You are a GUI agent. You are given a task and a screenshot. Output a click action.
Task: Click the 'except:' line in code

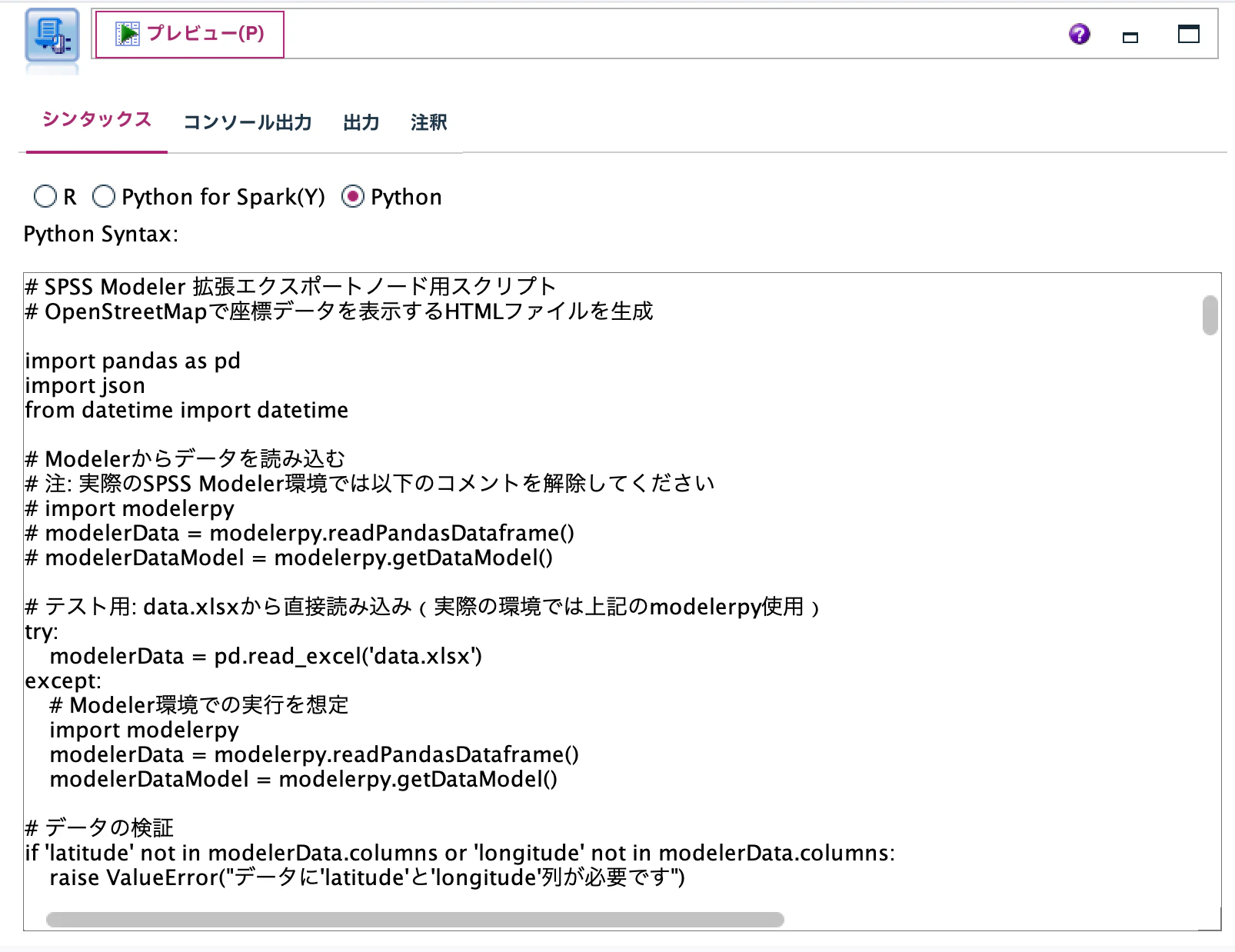click(63, 681)
